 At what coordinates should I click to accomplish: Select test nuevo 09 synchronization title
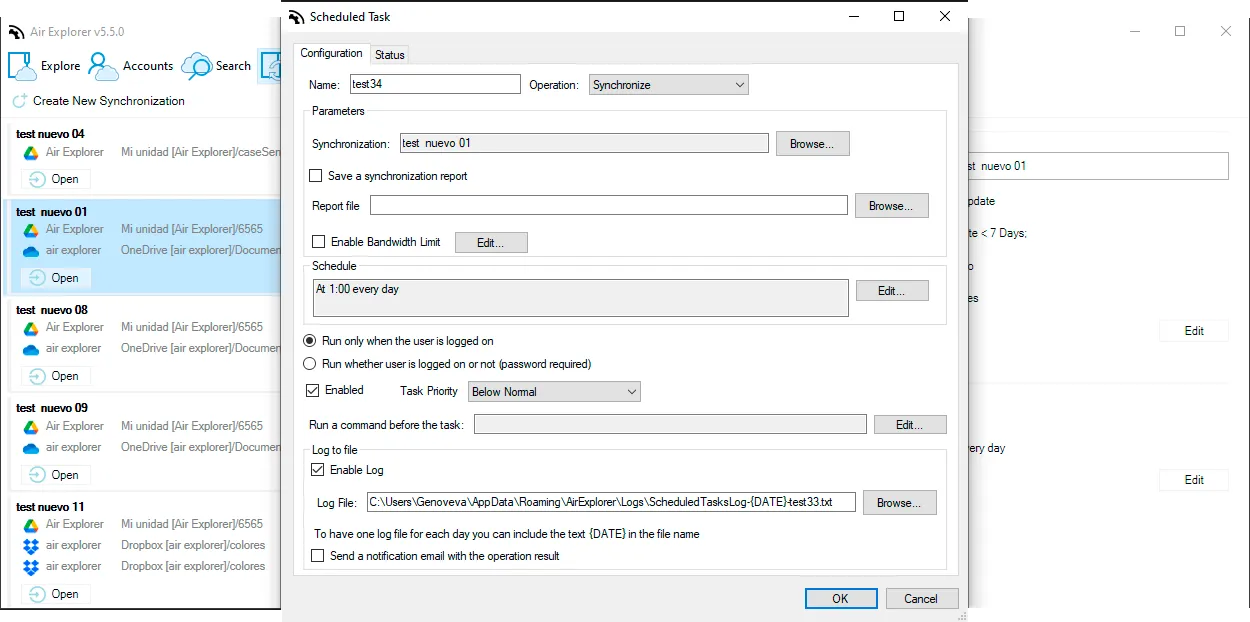(52, 408)
